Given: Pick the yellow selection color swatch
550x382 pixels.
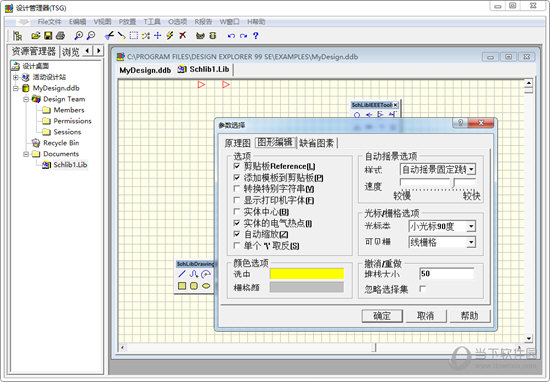Looking at the screenshot, I should tap(307, 274).
